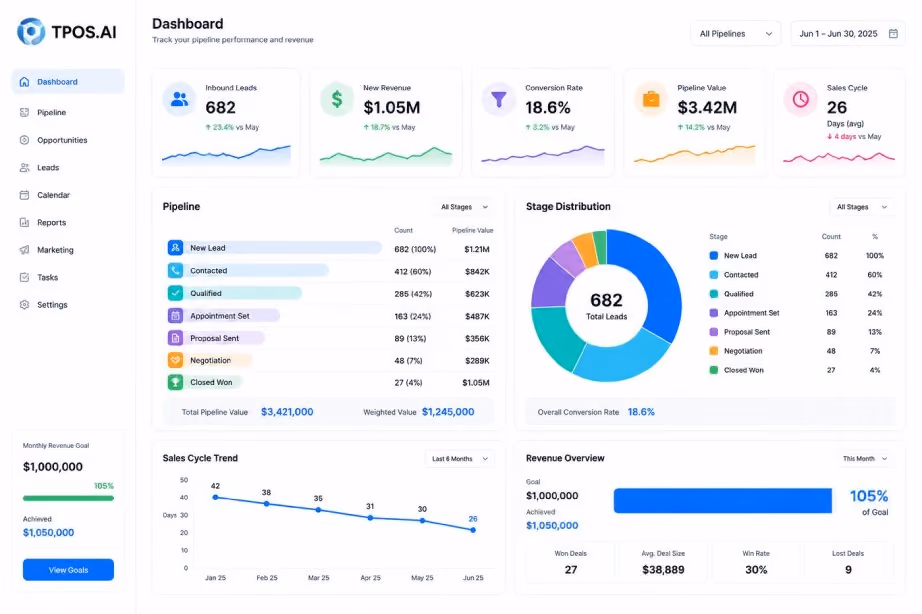
Task: Open the All Pipelines dropdown
Action: point(736,34)
